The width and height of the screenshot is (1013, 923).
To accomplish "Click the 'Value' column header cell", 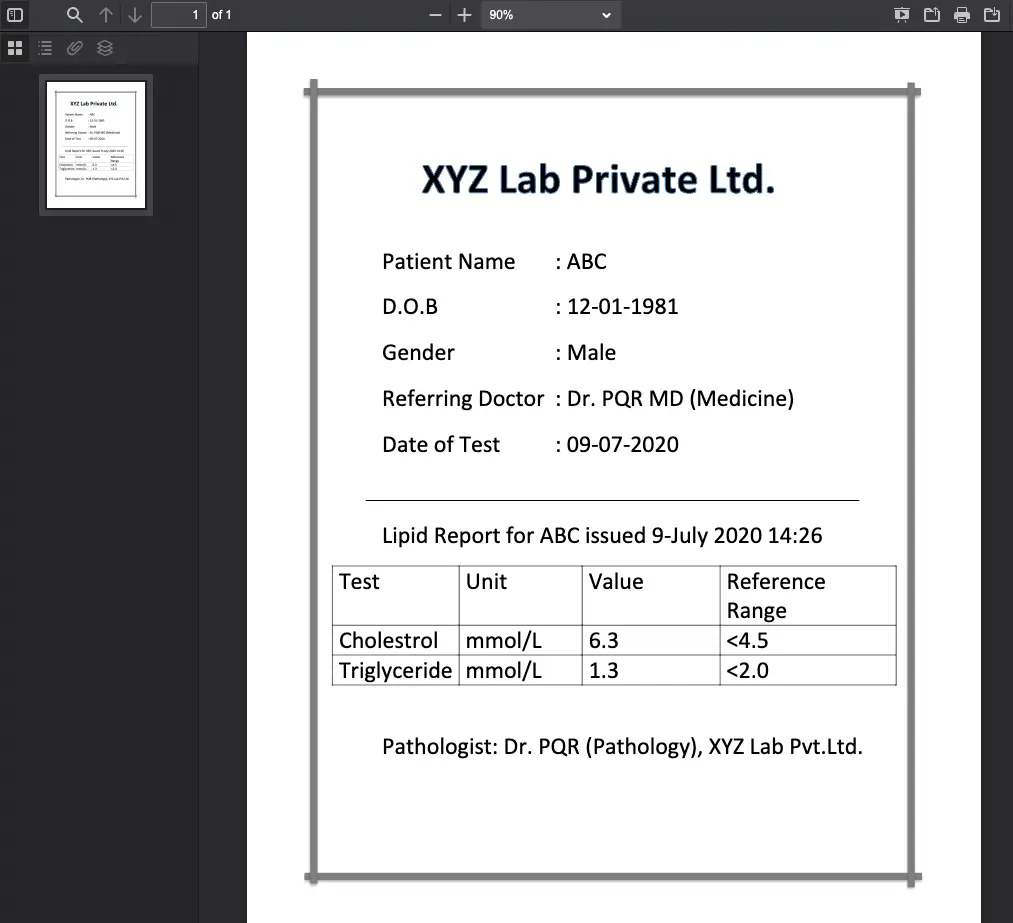I will click(651, 596).
